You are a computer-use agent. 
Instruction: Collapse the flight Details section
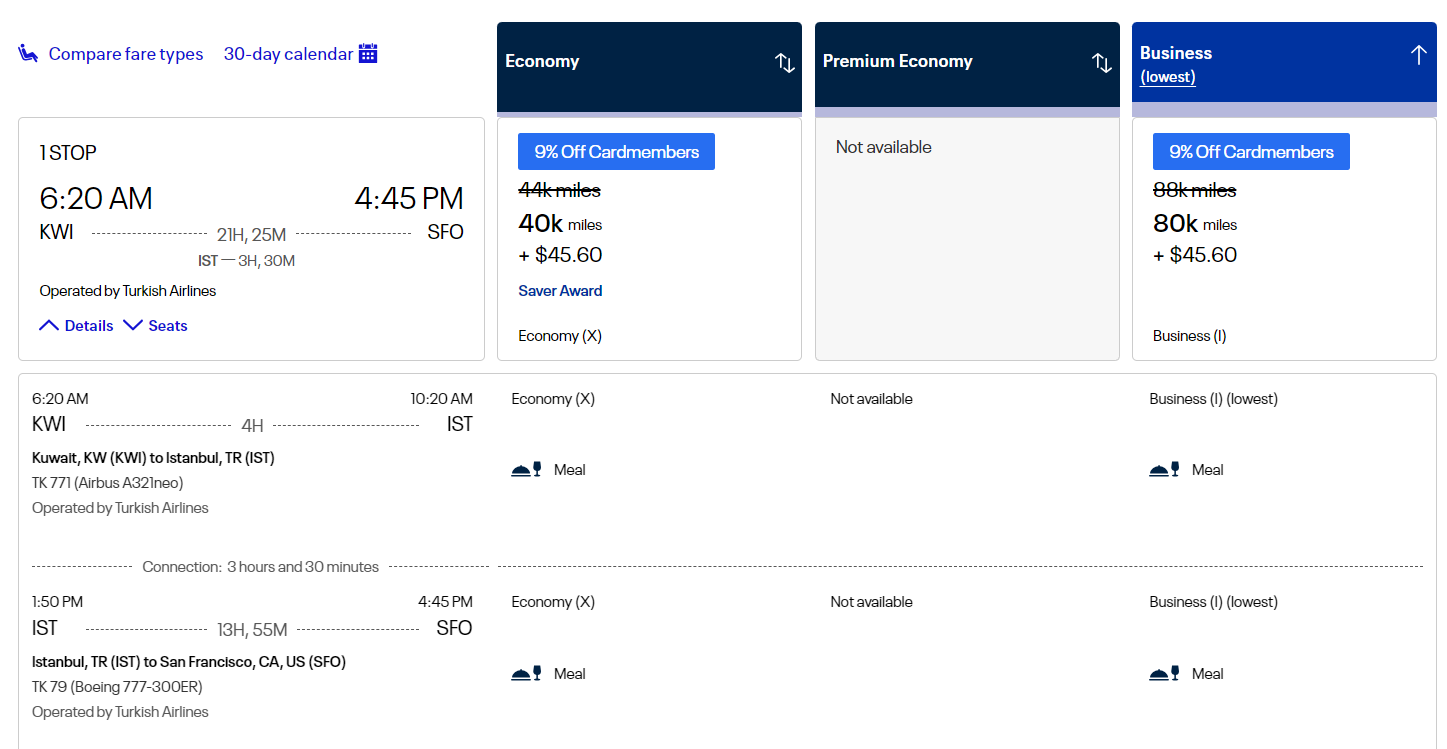tap(76, 325)
